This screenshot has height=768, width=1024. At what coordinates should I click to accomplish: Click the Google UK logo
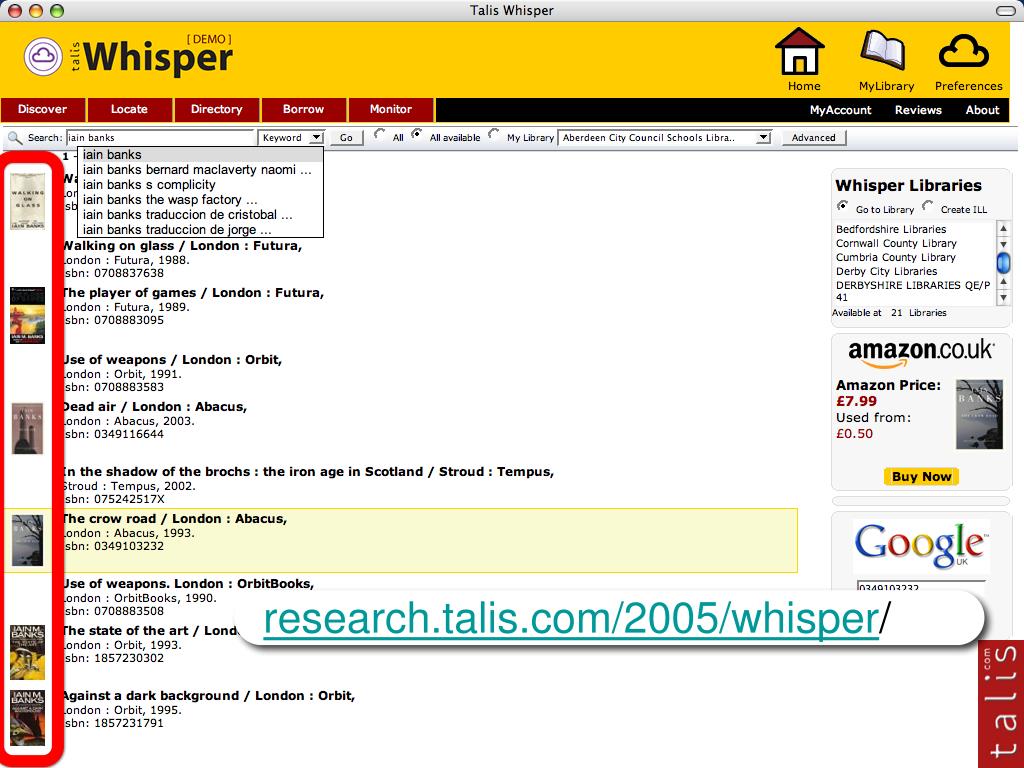(921, 545)
